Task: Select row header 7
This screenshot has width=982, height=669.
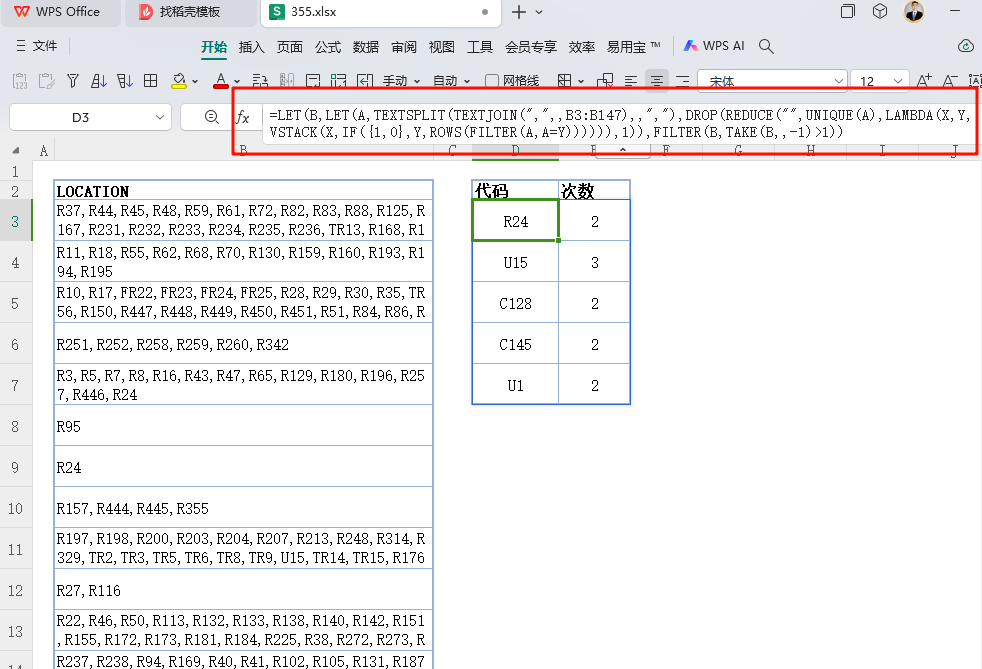Action: coord(16,385)
